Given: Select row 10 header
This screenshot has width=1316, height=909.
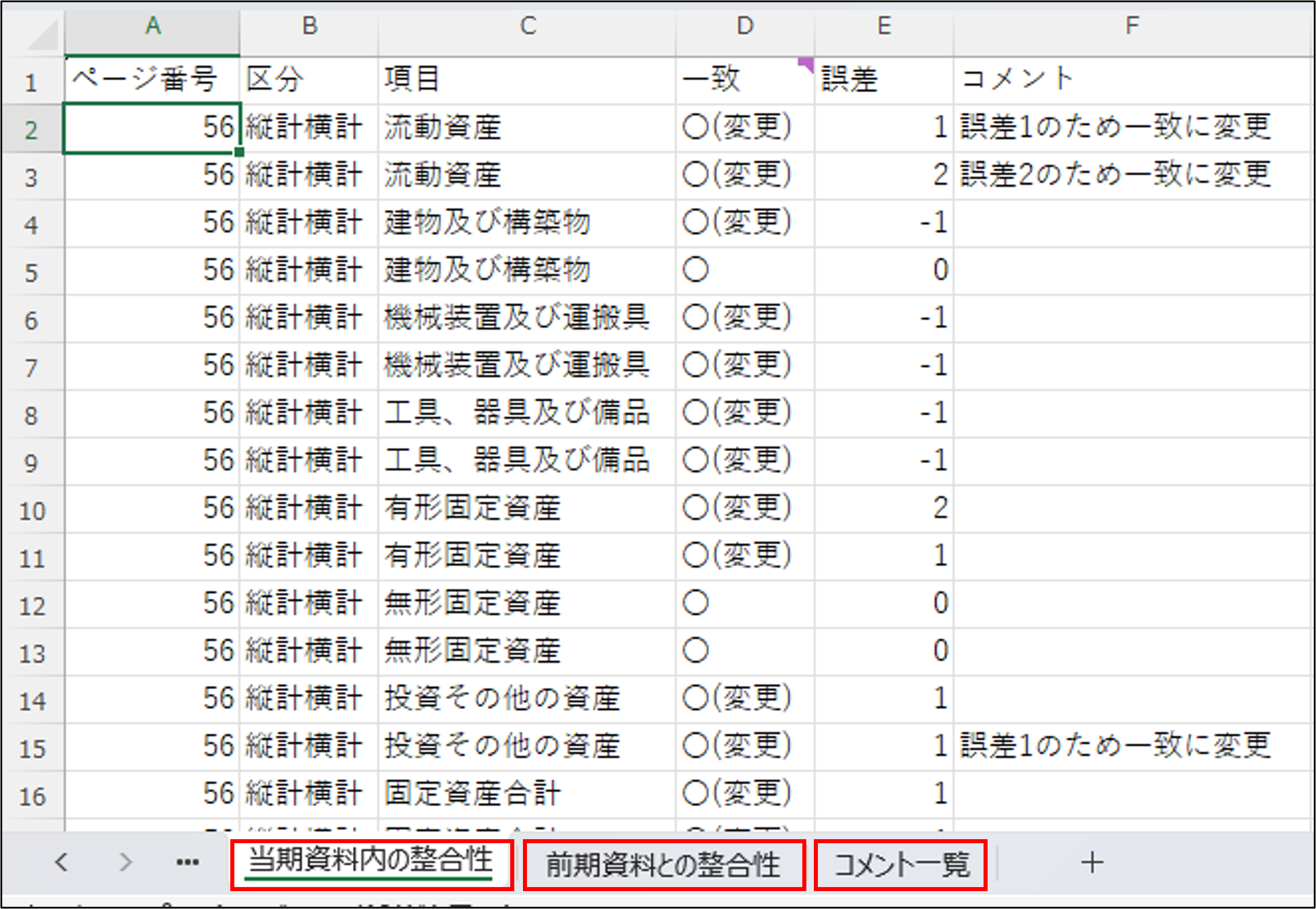Looking at the screenshot, I should 32,511.
